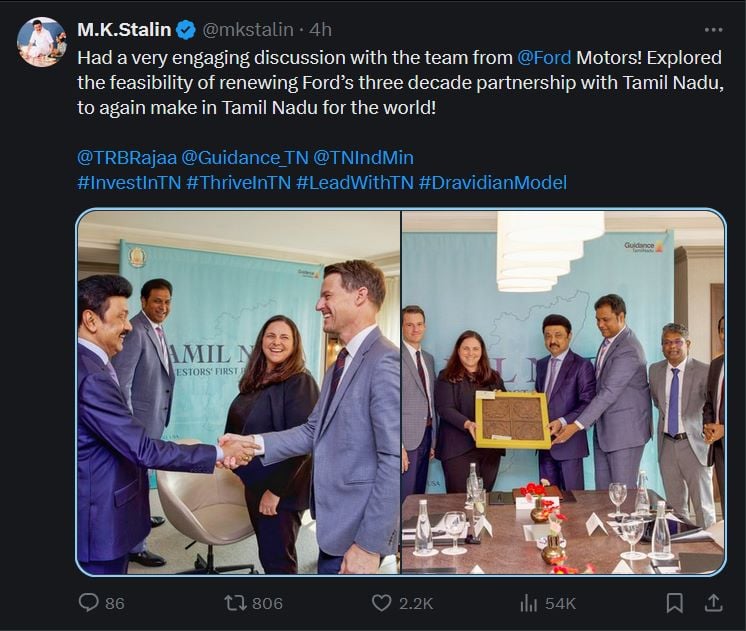Open the view analytics bar chart icon
This screenshot has height=631, width=746.
(529, 603)
